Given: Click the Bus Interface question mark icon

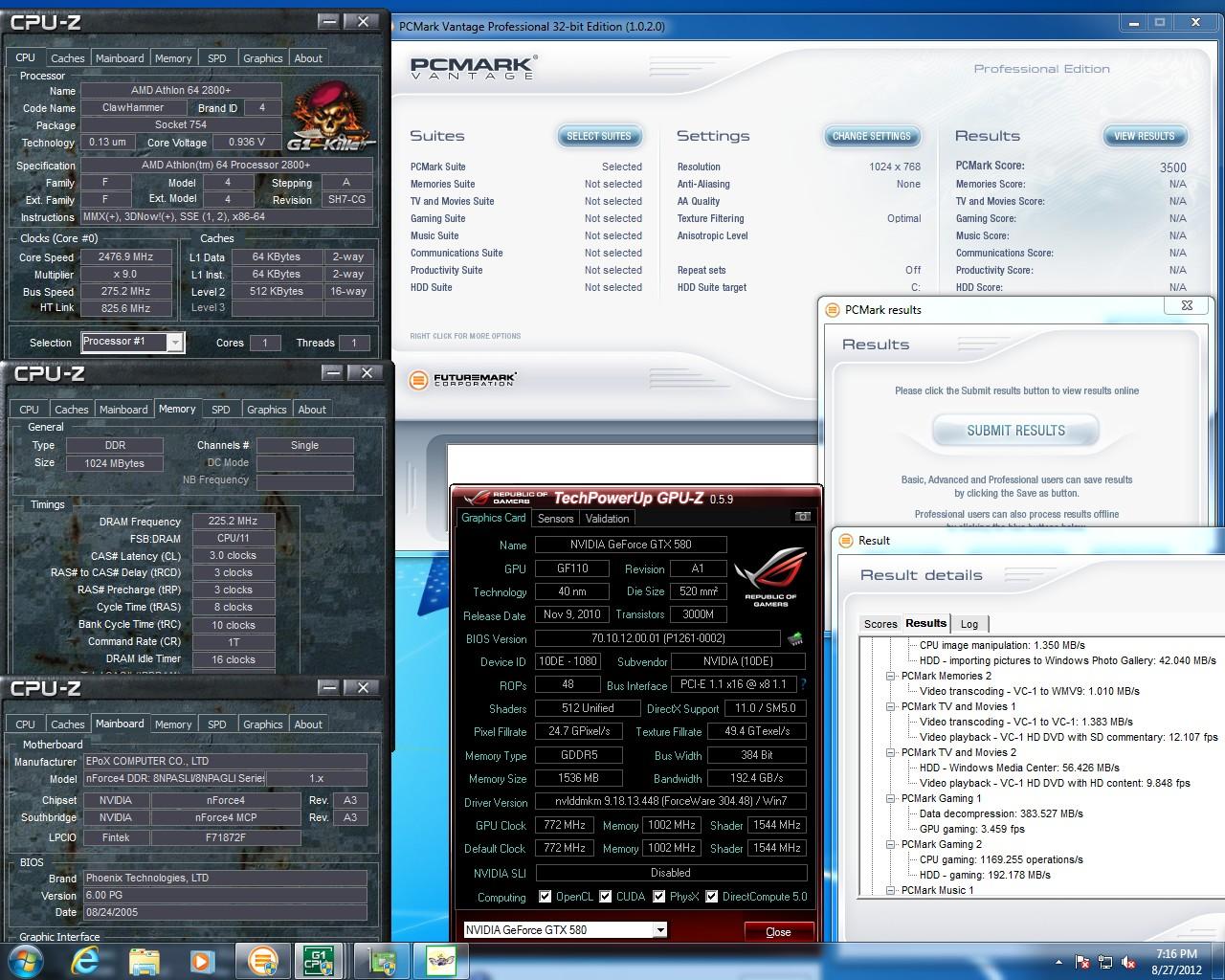Looking at the screenshot, I should pos(803,684).
